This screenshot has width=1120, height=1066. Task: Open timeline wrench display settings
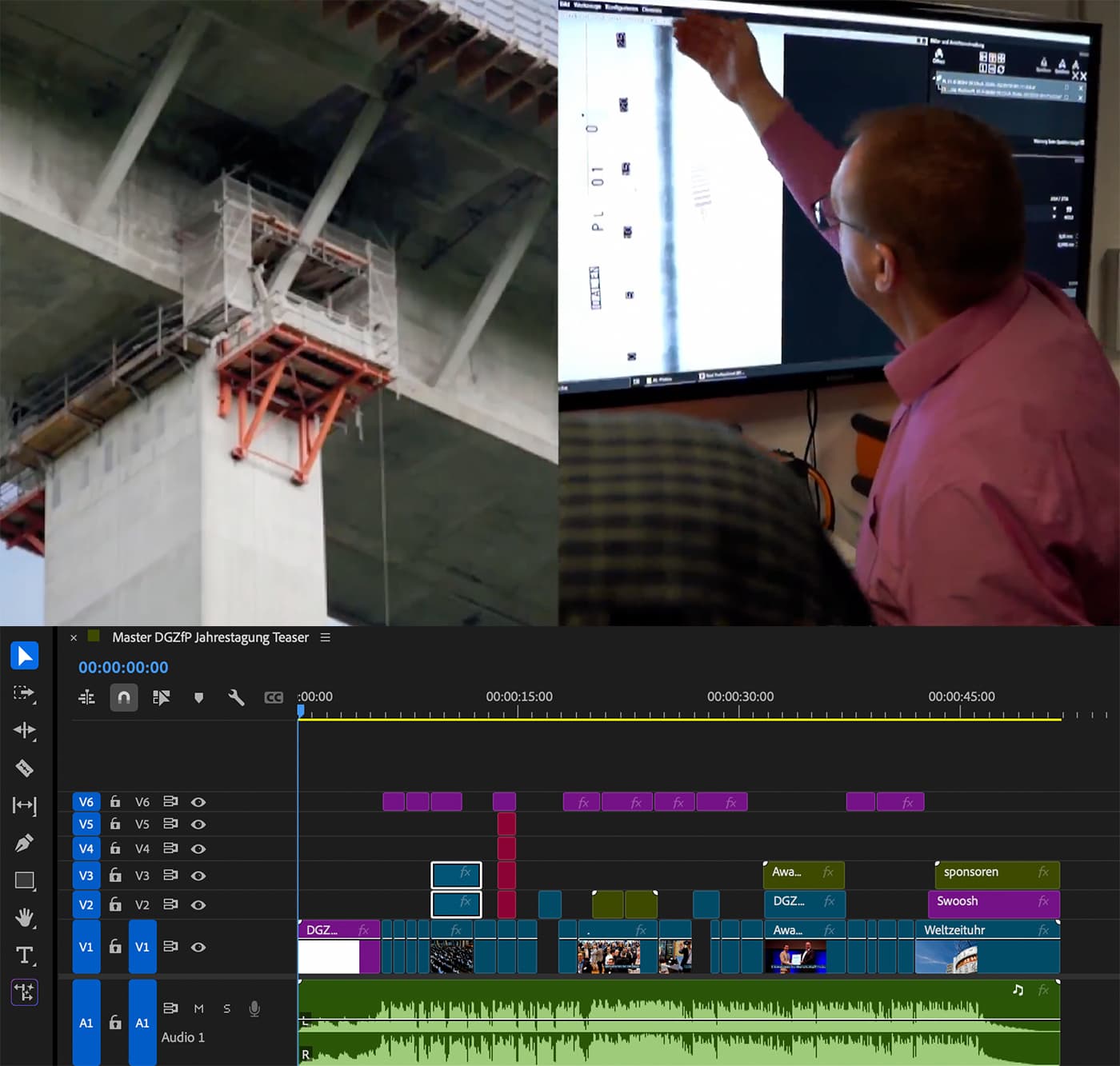pos(236,697)
